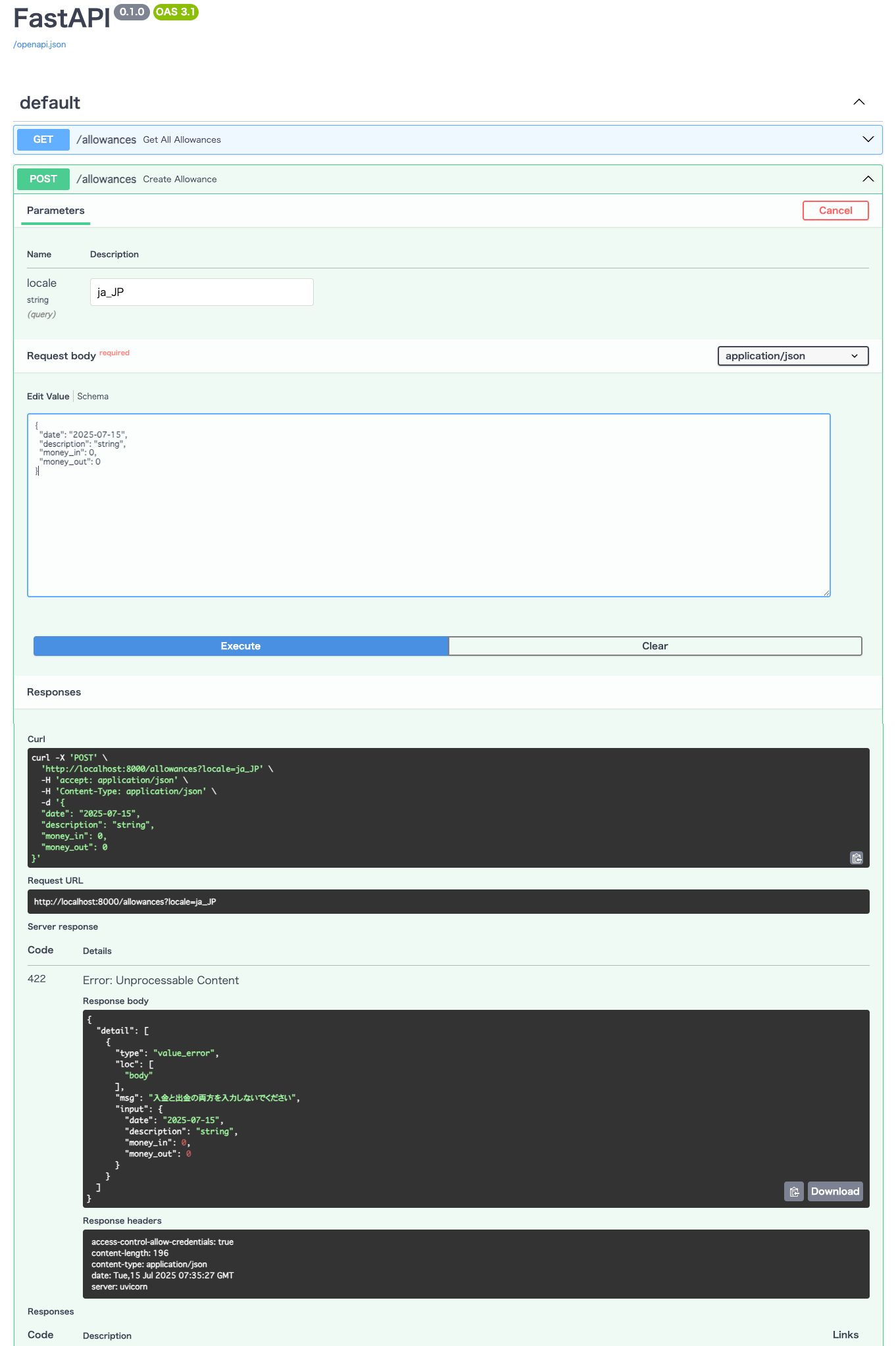The width and height of the screenshot is (896, 1346).
Task: Click the 'date: Tue,15 Jul 2025' header line
Action: [x=162, y=1276]
